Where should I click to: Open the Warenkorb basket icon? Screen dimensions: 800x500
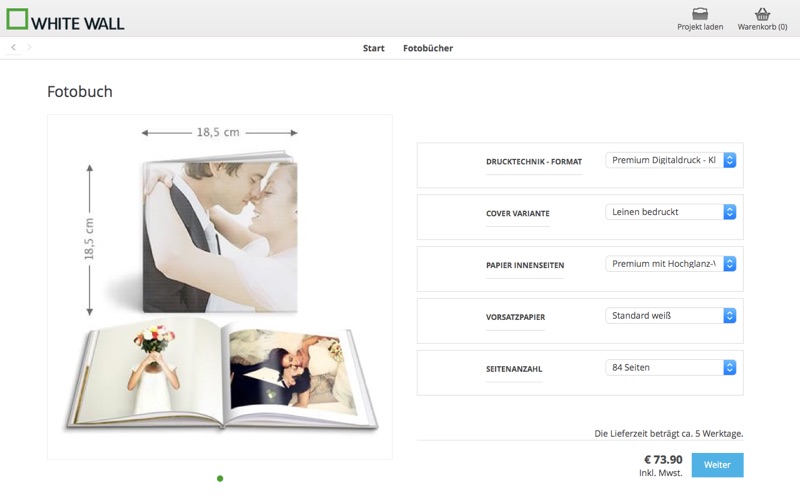coord(762,13)
